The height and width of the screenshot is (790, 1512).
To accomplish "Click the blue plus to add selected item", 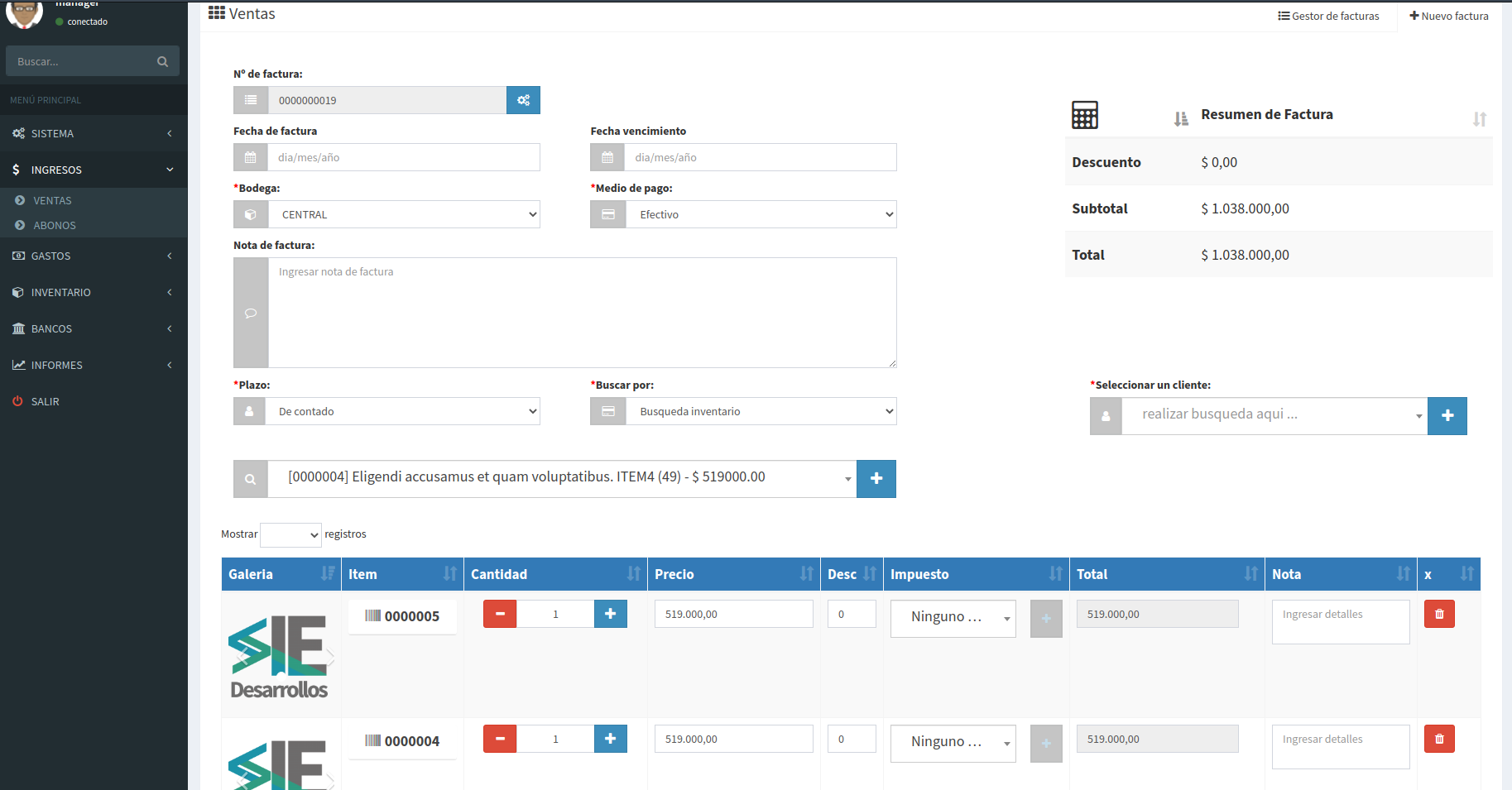I will (x=876, y=479).
